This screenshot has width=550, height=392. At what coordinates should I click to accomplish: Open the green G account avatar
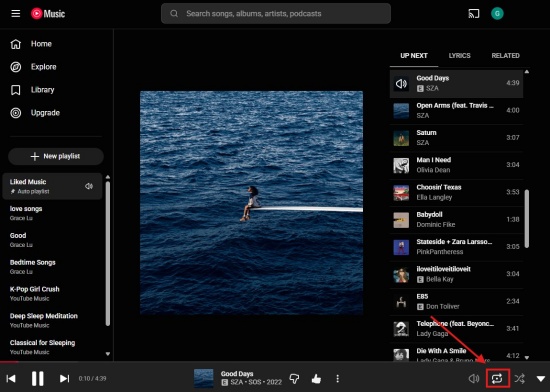click(x=497, y=14)
